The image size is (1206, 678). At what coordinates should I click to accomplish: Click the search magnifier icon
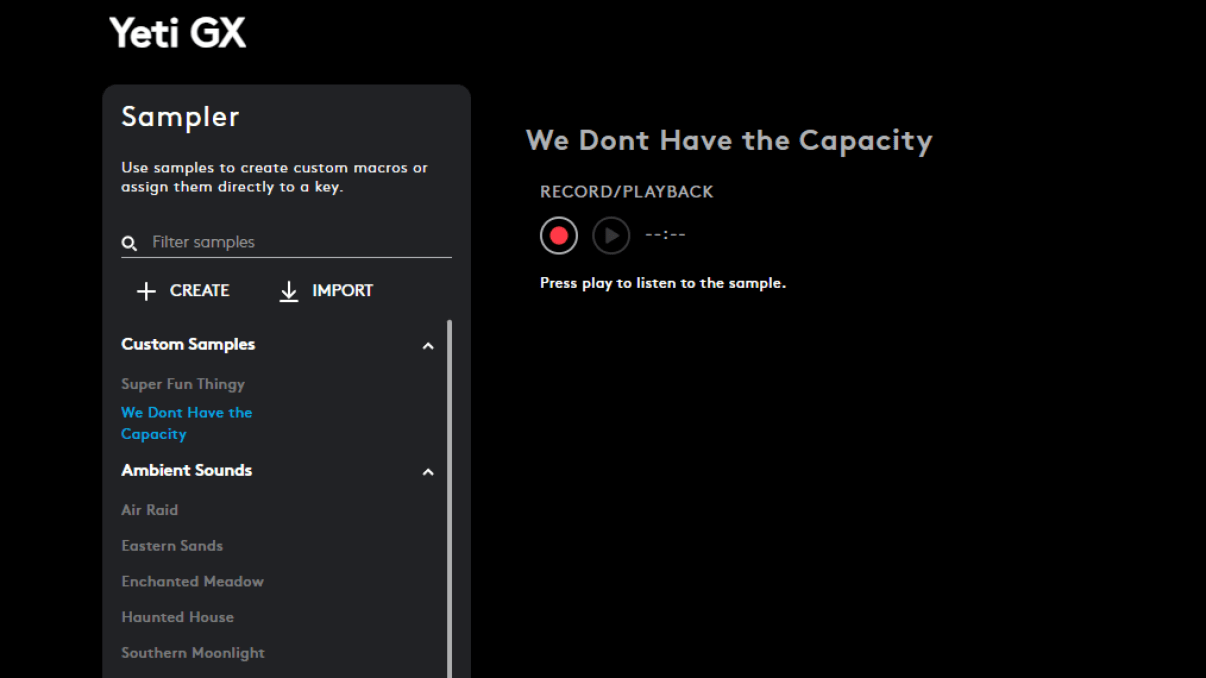129,243
